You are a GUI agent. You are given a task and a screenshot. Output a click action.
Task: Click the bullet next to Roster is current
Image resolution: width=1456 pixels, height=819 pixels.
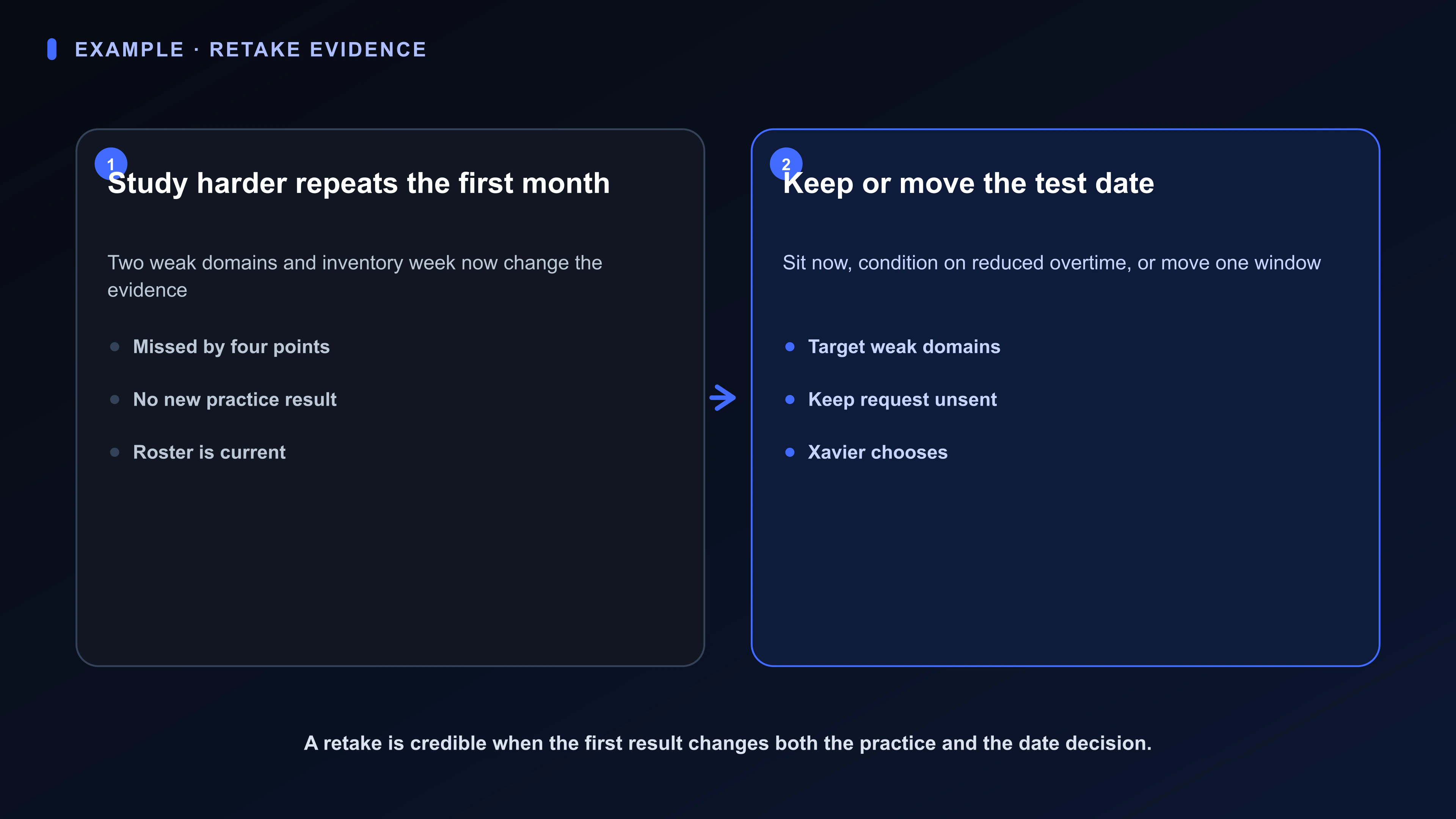[x=115, y=452]
